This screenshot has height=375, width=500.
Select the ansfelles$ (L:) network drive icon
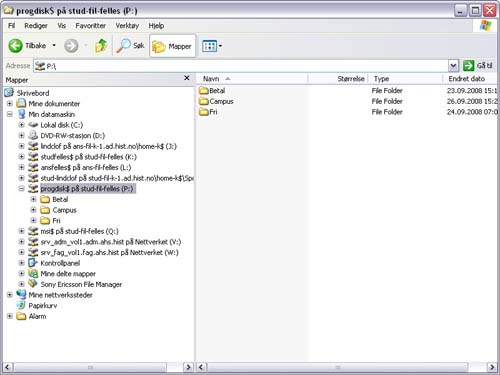click(x=33, y=167)
